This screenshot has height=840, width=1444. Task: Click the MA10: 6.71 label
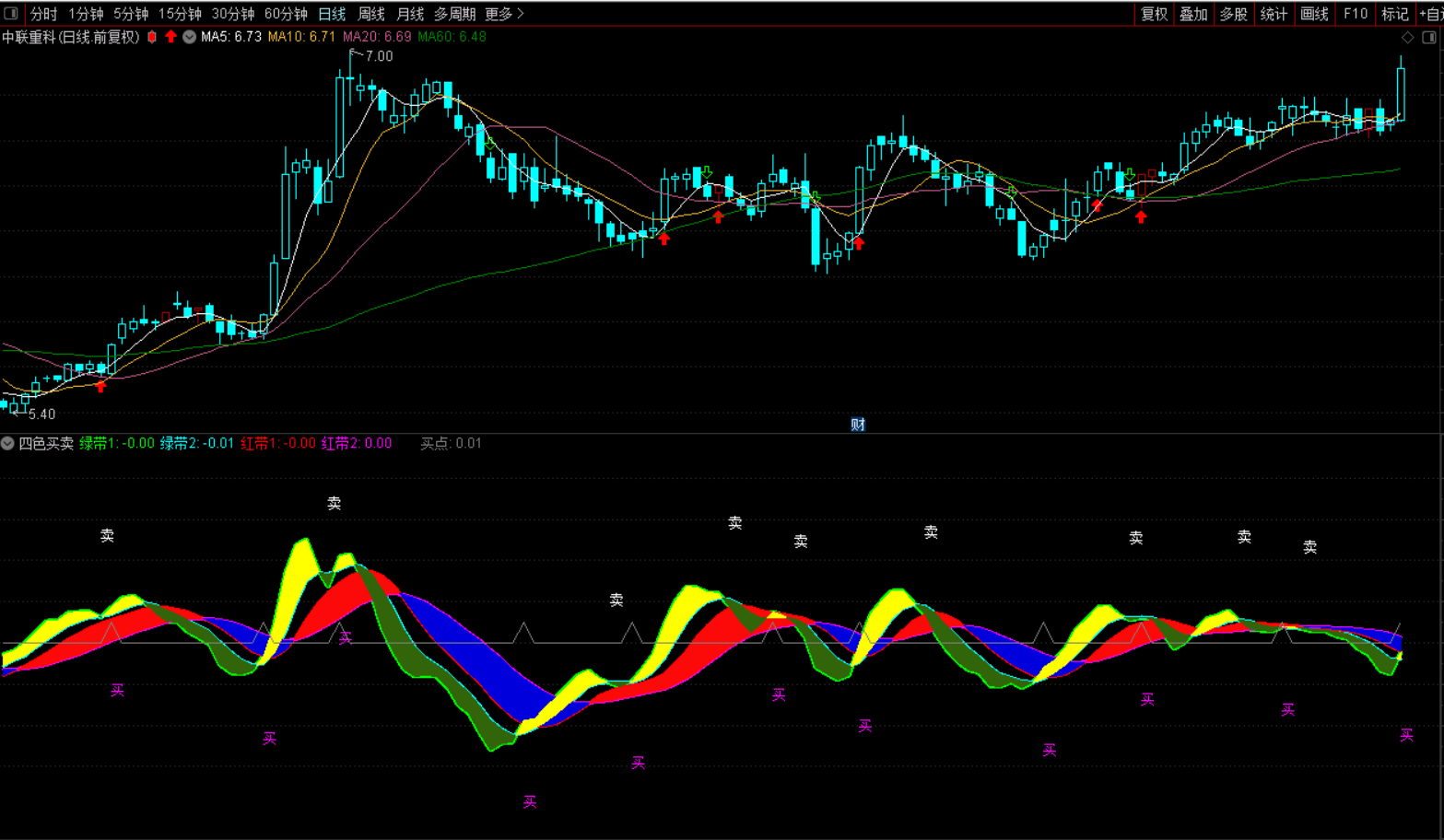(x=301, y=37)
